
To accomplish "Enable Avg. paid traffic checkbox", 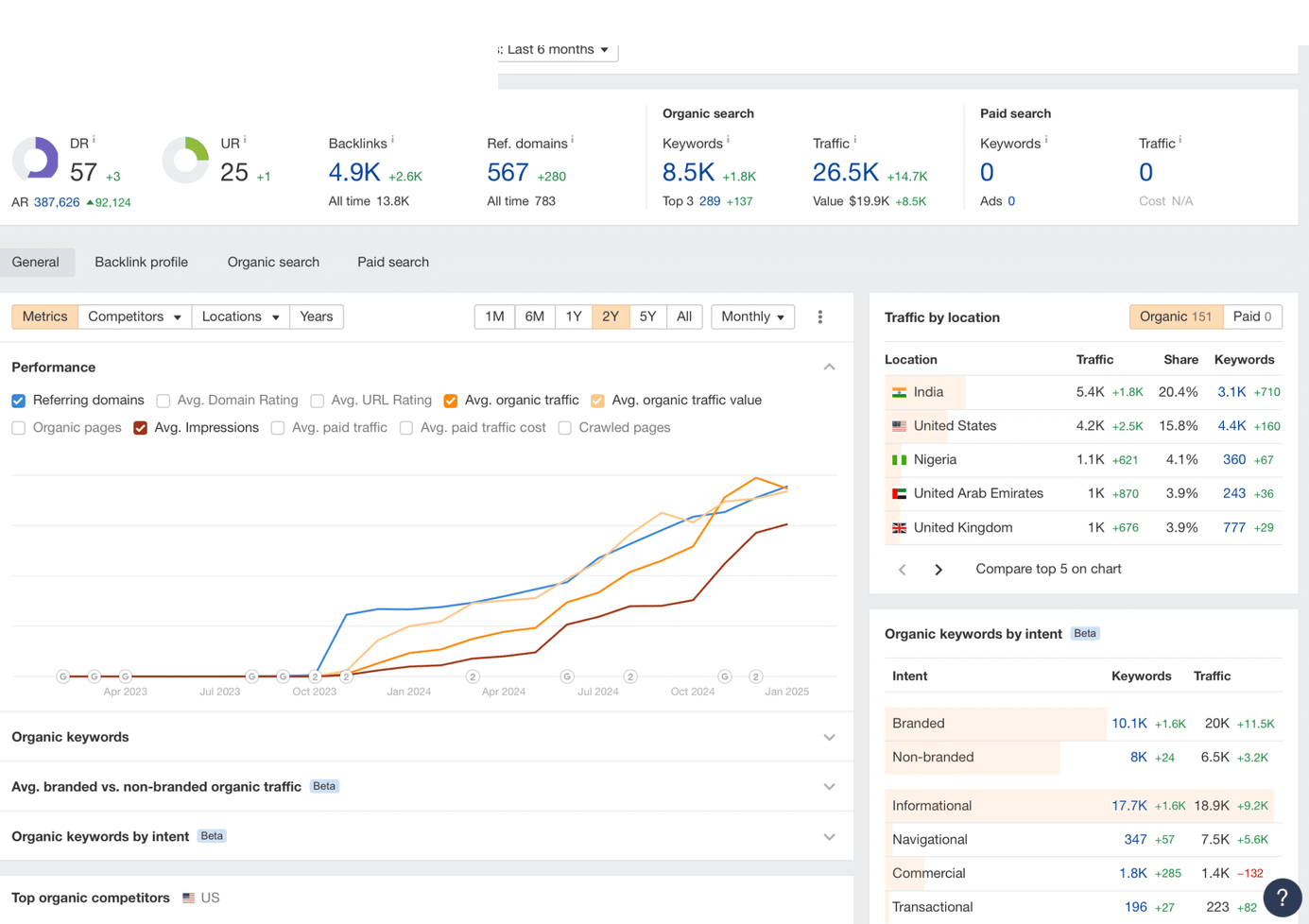I will pyautogui.click(x=278, y=428).
